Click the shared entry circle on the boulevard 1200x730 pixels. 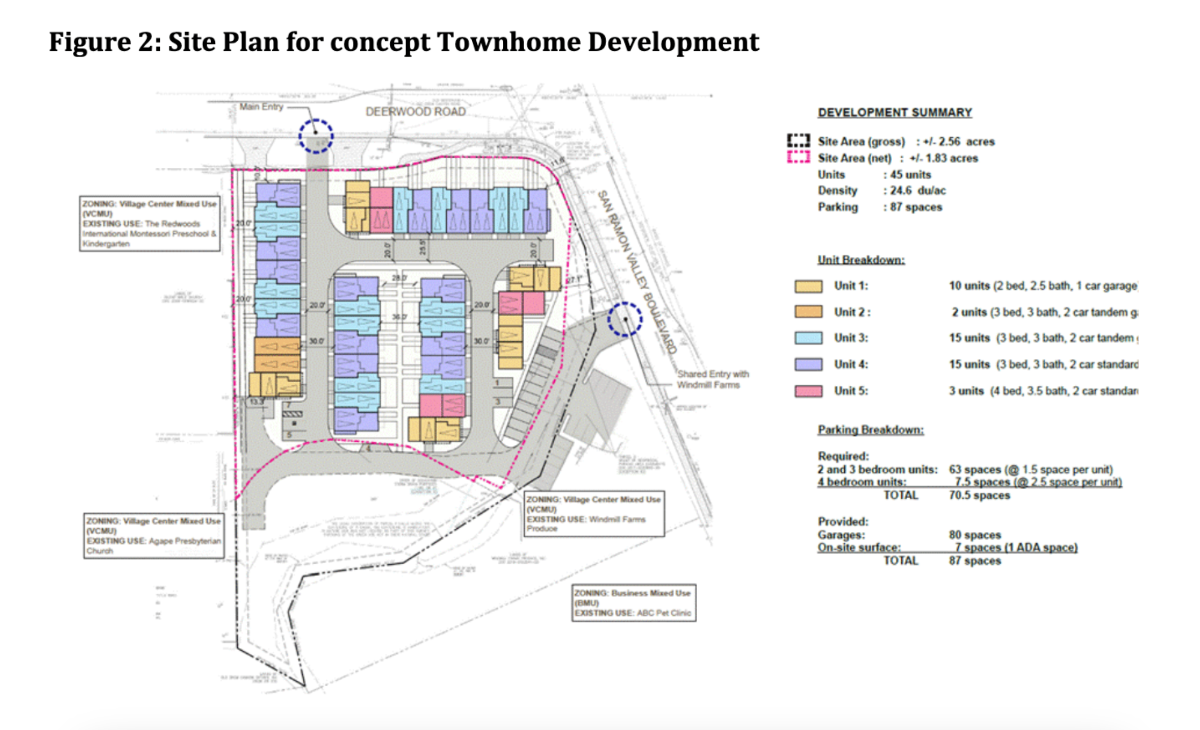pyautogui.click(x=627, y=319)
